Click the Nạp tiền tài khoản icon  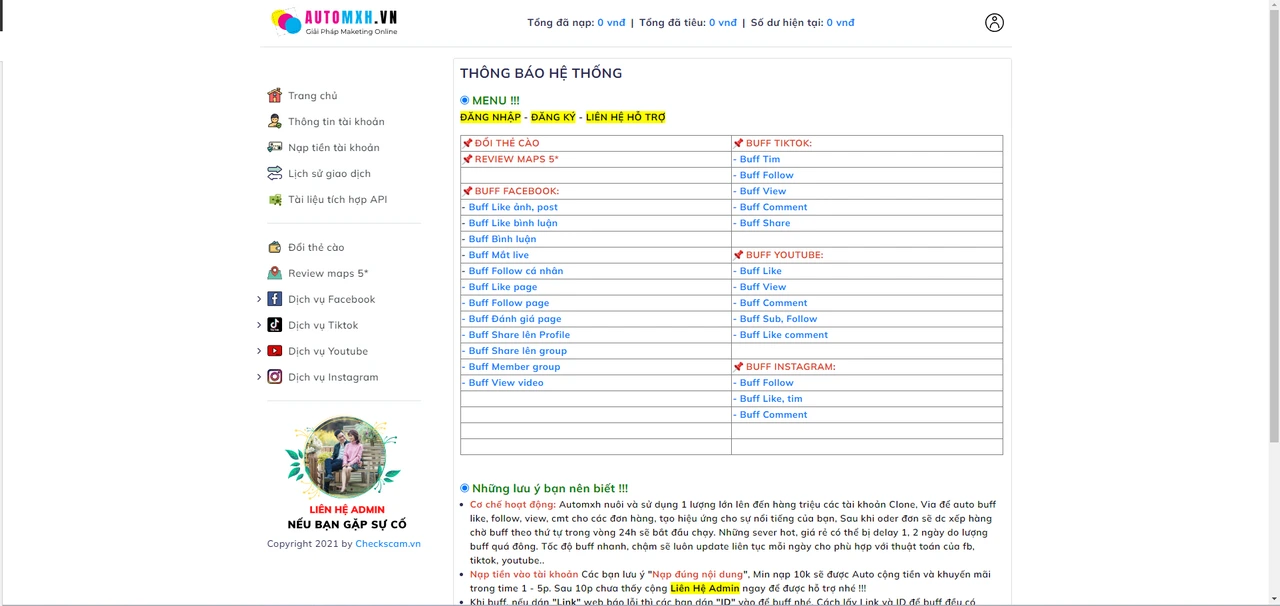[274, 148]
